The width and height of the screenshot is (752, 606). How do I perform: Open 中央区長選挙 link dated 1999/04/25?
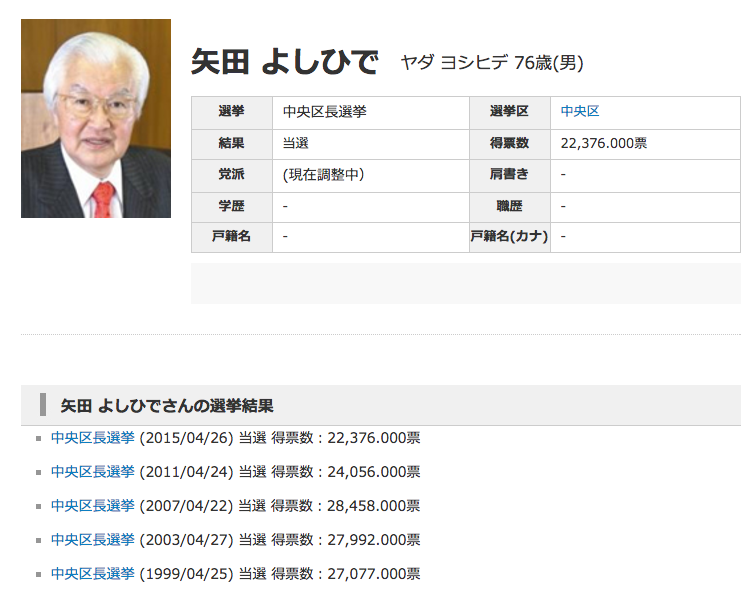93,574
